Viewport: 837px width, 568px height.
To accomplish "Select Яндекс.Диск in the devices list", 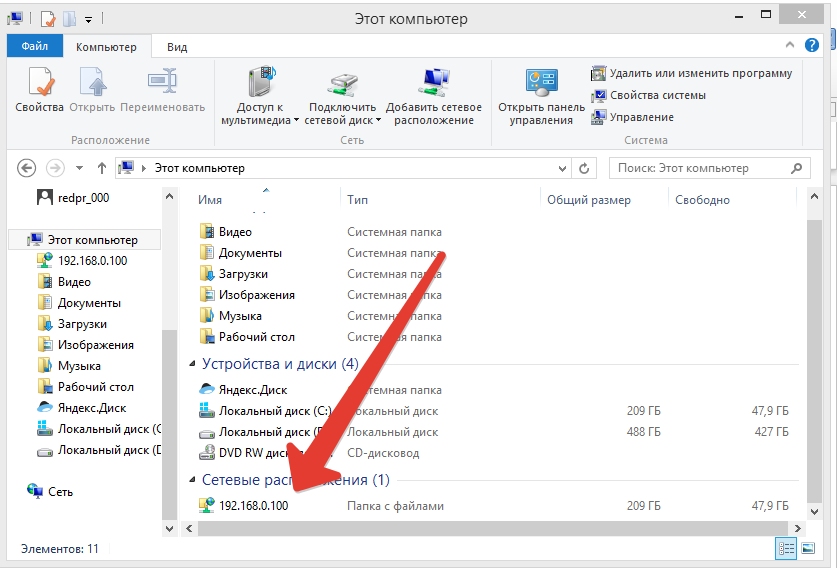I will [x=252, y=390].
